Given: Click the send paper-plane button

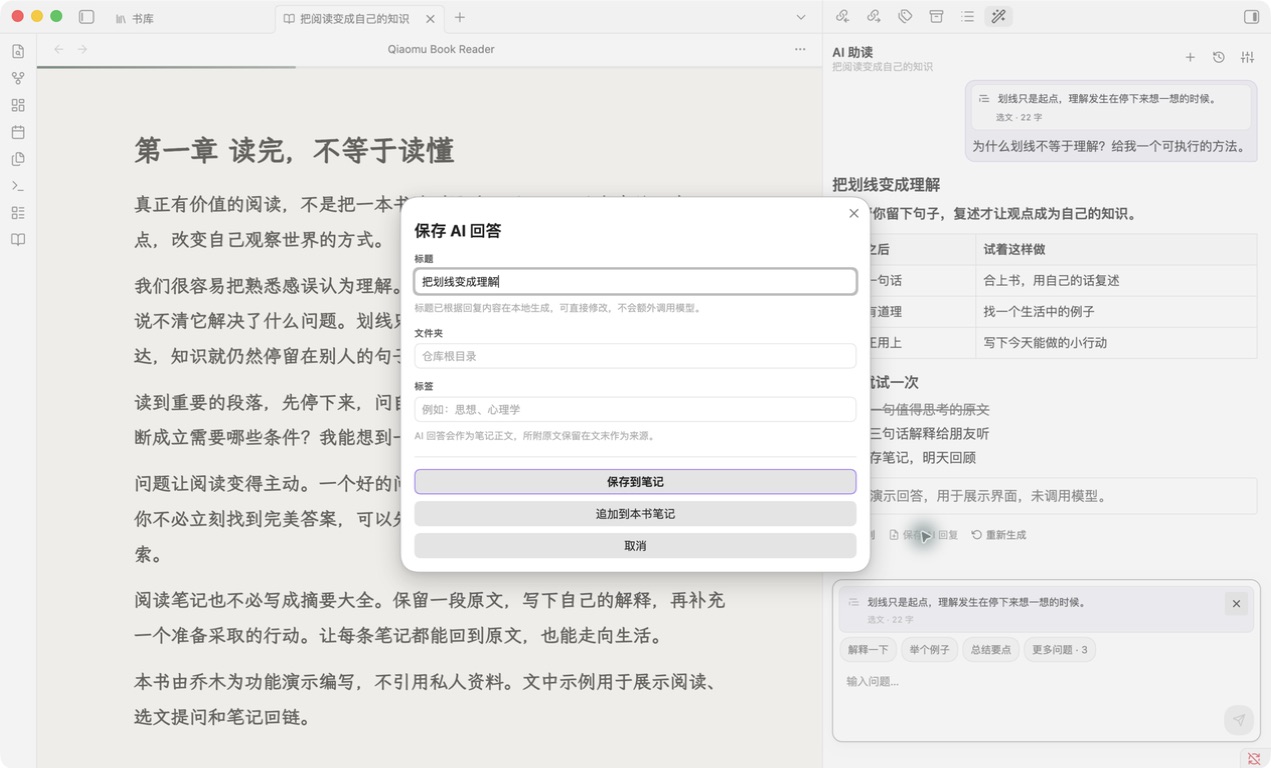Looking at the screenshot, I should point(1238,720).
